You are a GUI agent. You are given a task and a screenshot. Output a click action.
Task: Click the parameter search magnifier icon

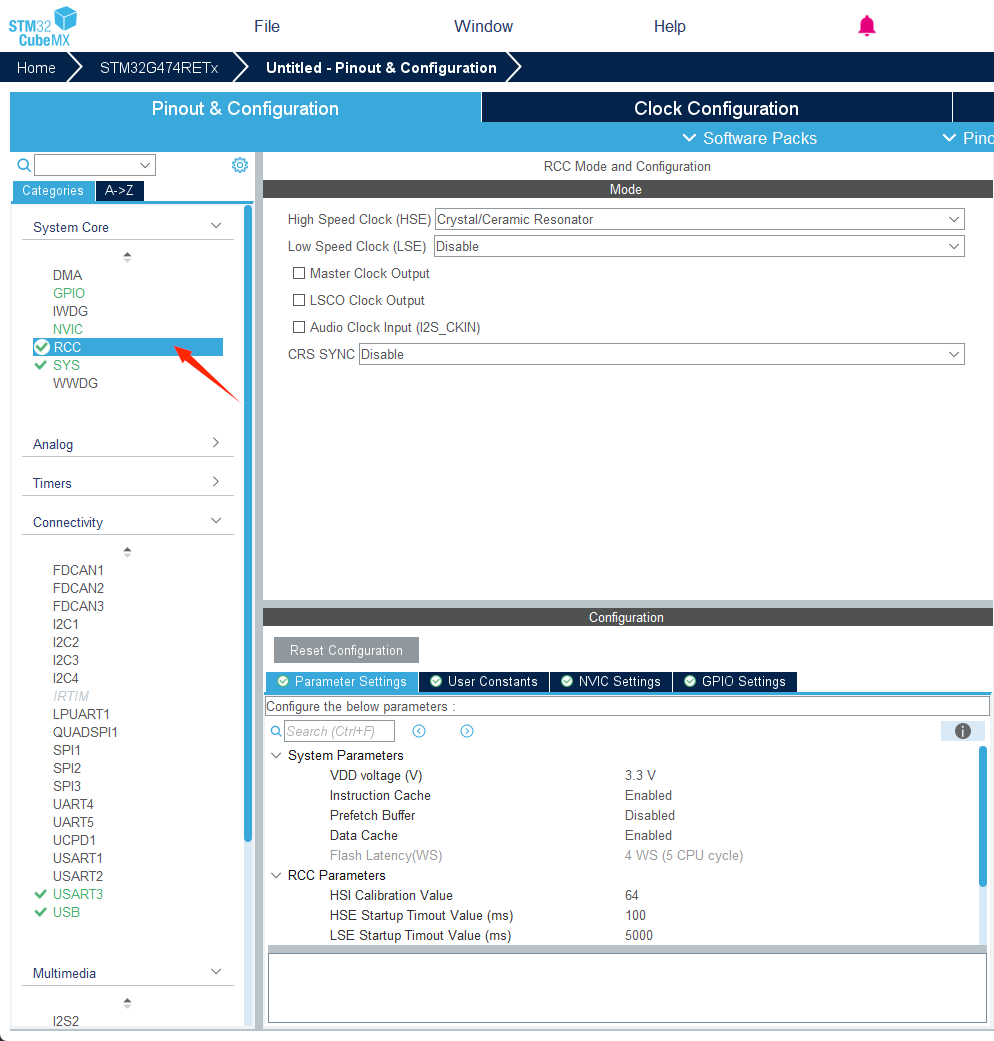coord(276,731)
